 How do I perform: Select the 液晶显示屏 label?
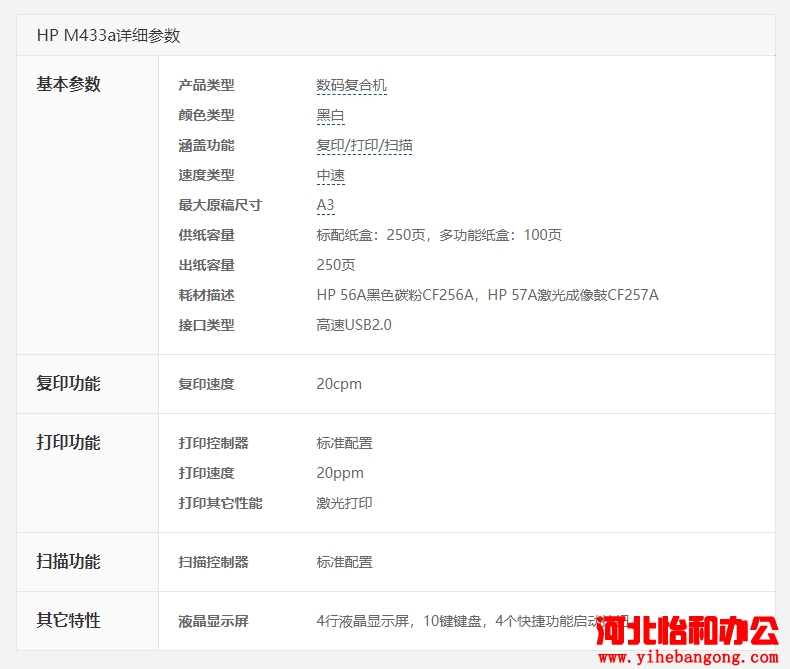[214, 621]
